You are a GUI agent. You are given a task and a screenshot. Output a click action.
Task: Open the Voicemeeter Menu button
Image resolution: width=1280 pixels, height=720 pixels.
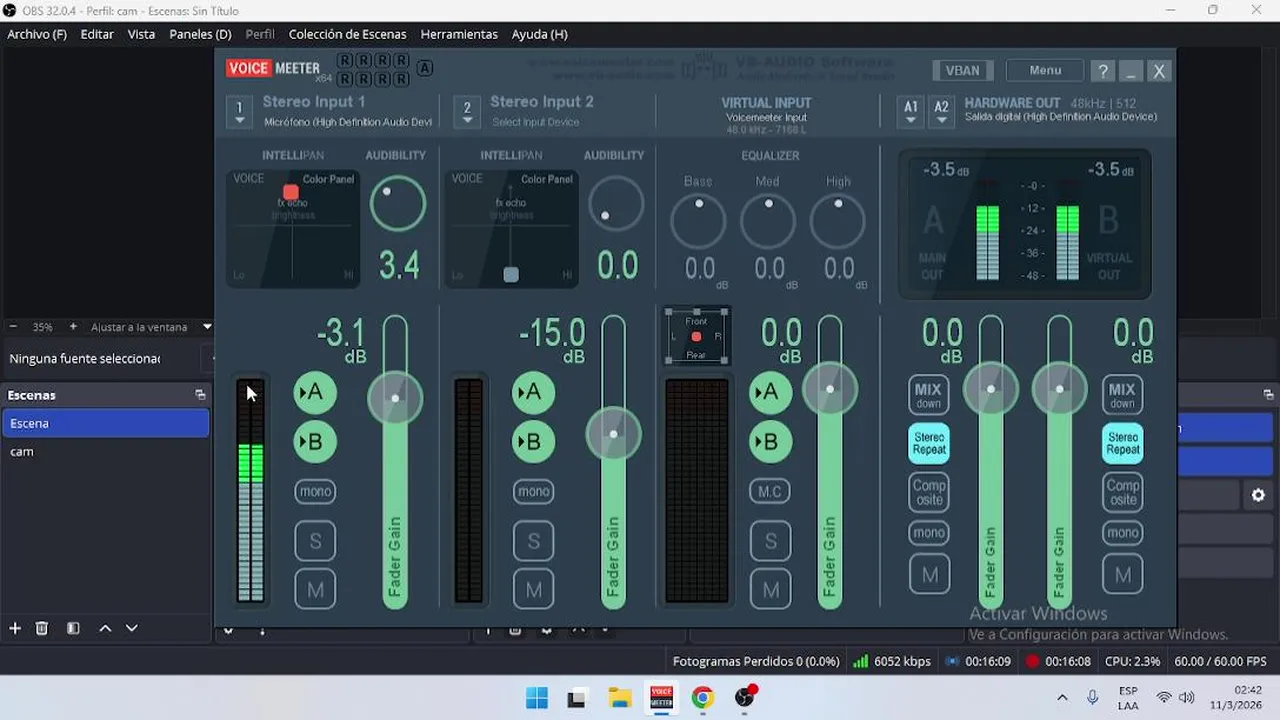coord(1045,70)
